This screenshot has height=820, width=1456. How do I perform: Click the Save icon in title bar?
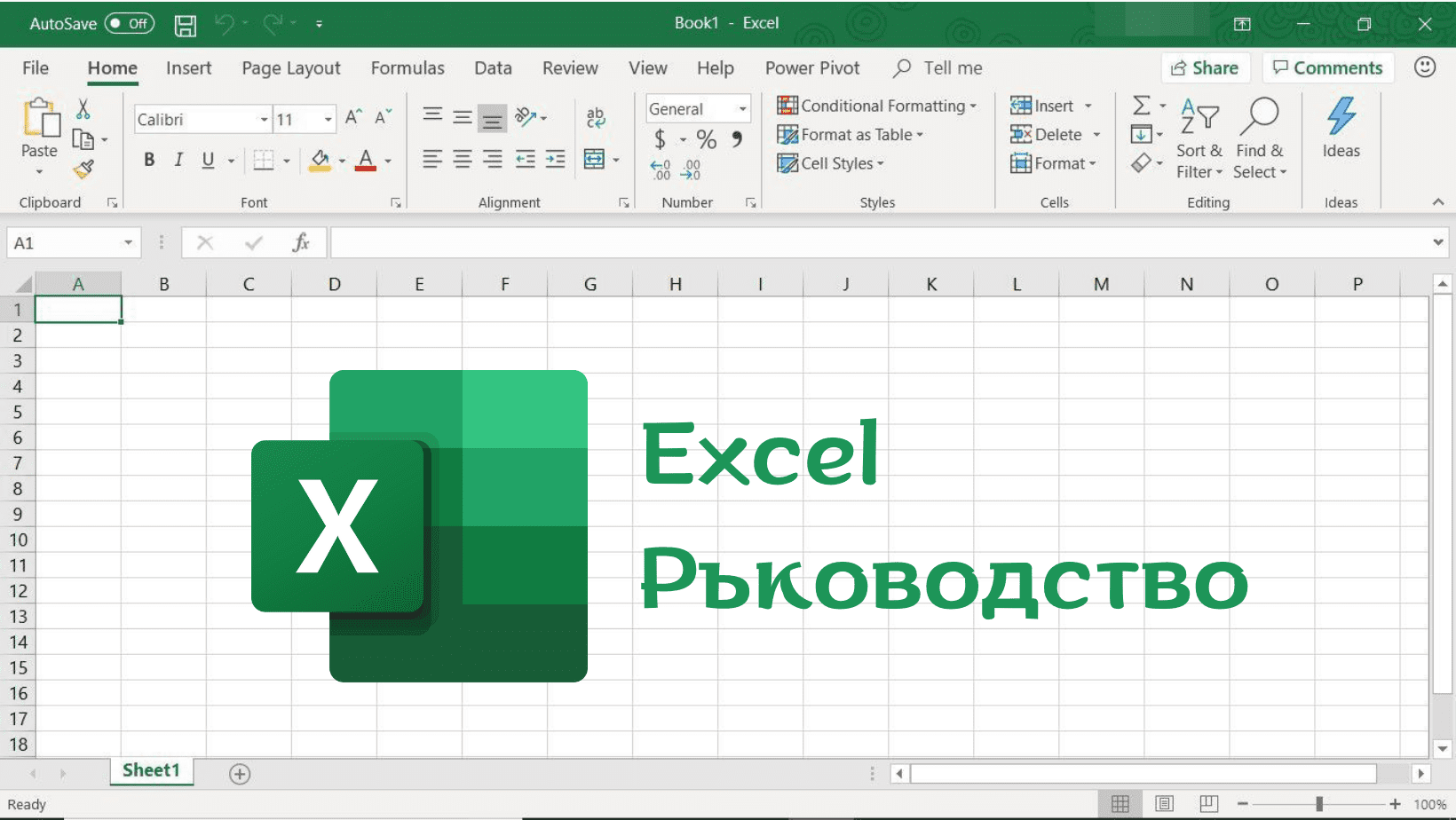[x=185, y=25]
